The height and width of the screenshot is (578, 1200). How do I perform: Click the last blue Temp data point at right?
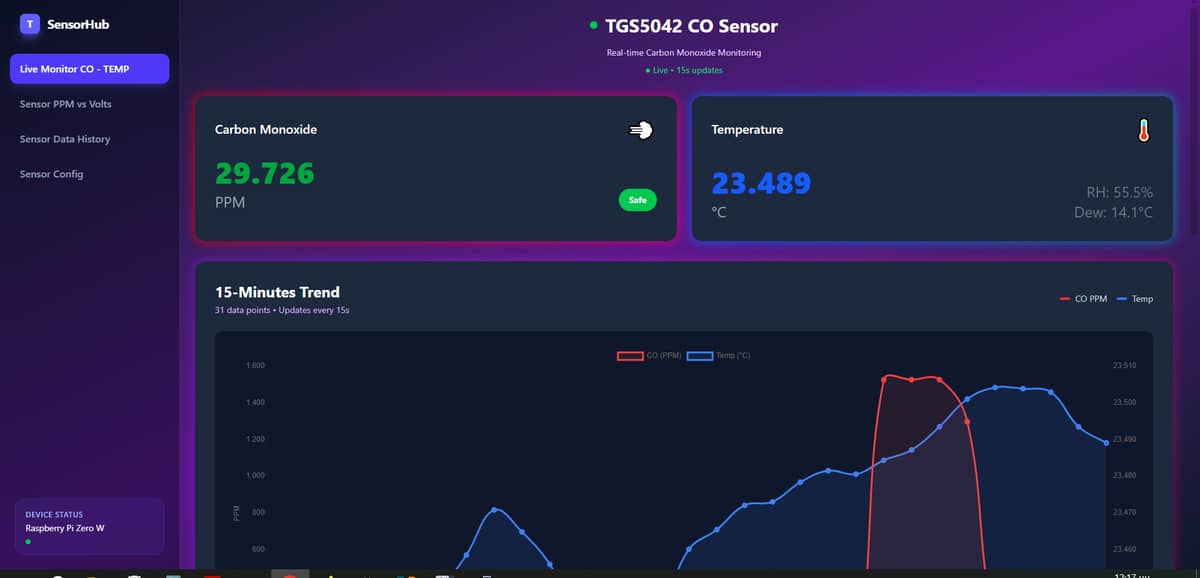tap(1106, 442)
